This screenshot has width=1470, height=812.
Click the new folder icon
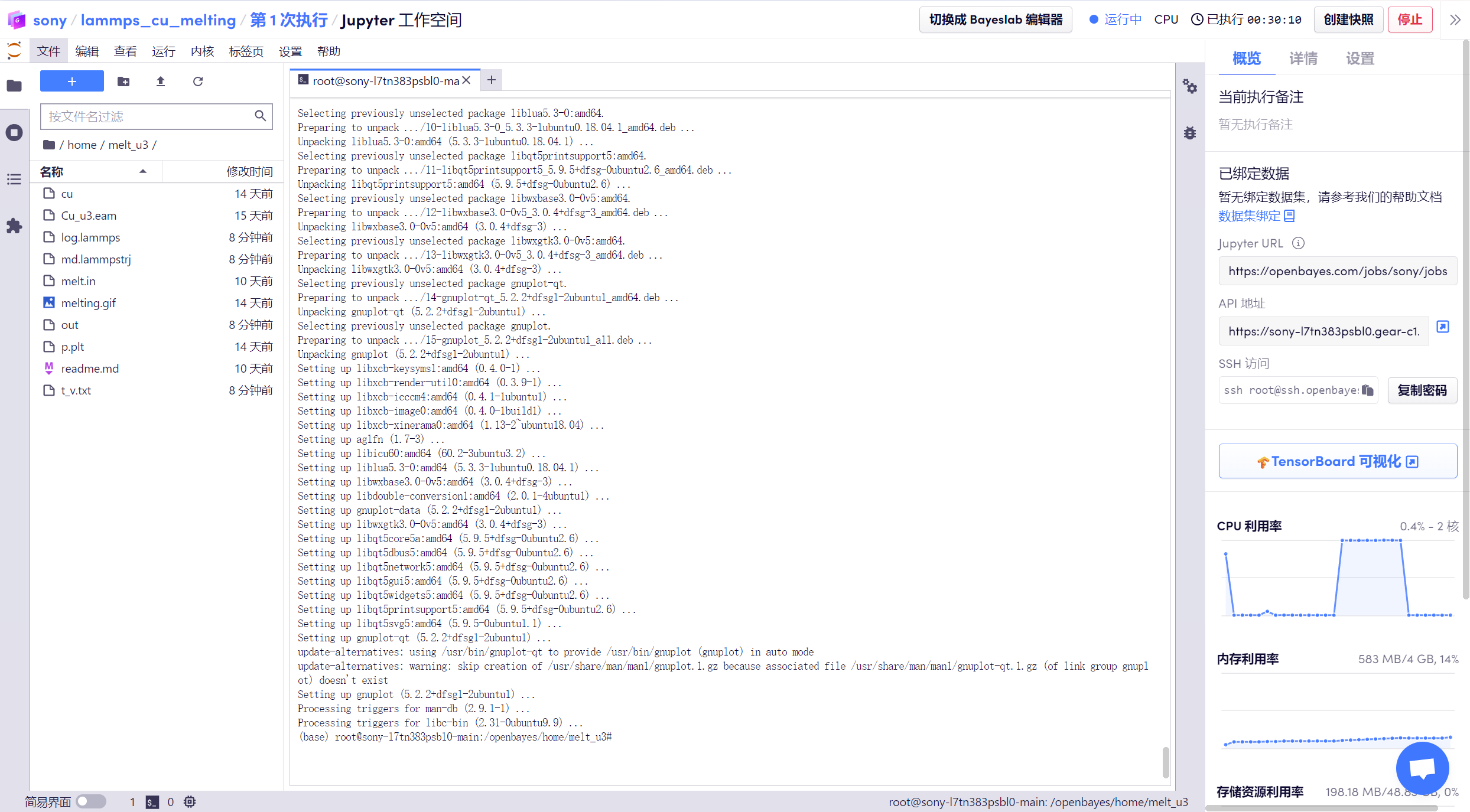123,81
